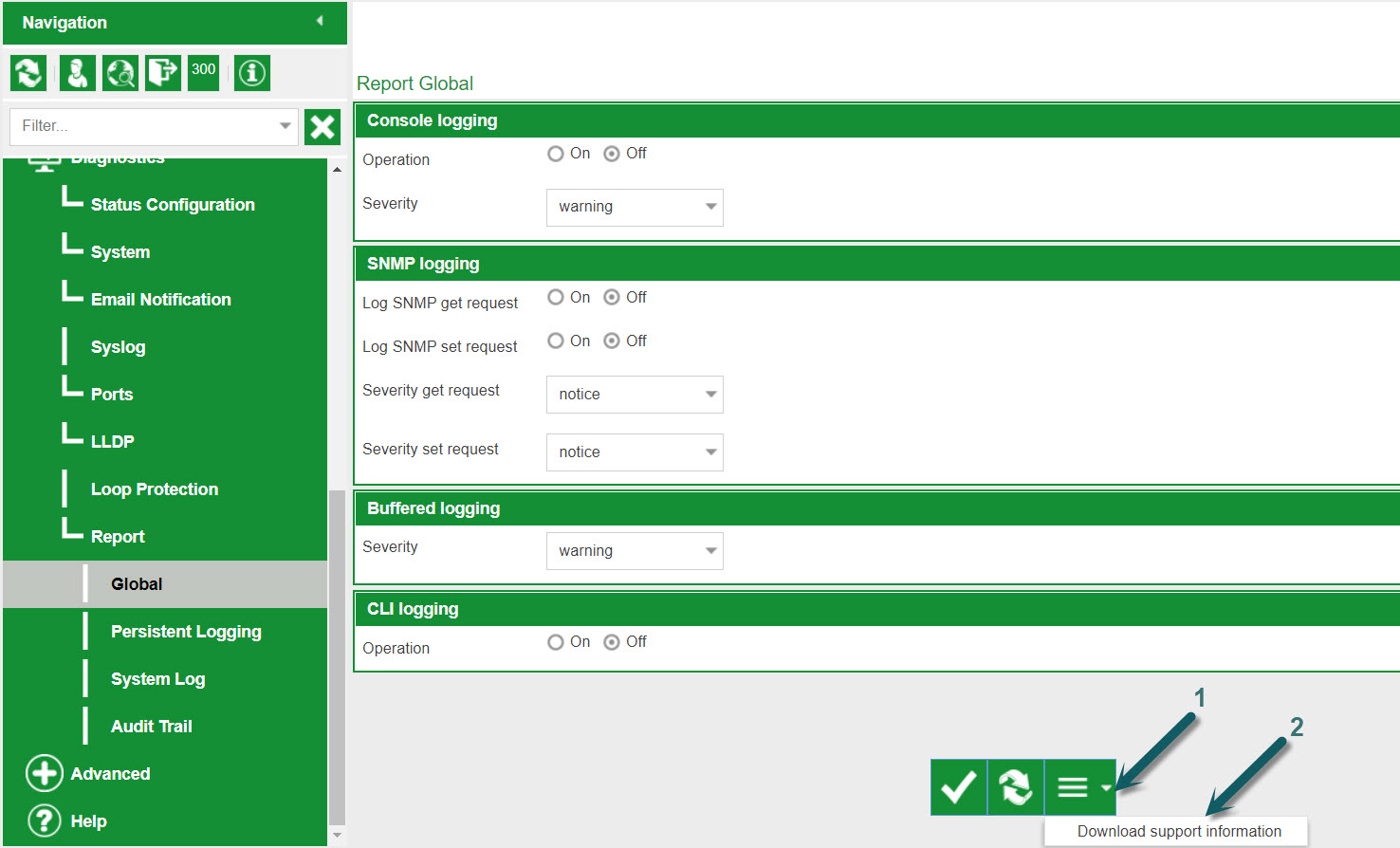This screenshot has height=848, width=1400.
Task: Click the checkmark button to save settings
Action: 959,786
